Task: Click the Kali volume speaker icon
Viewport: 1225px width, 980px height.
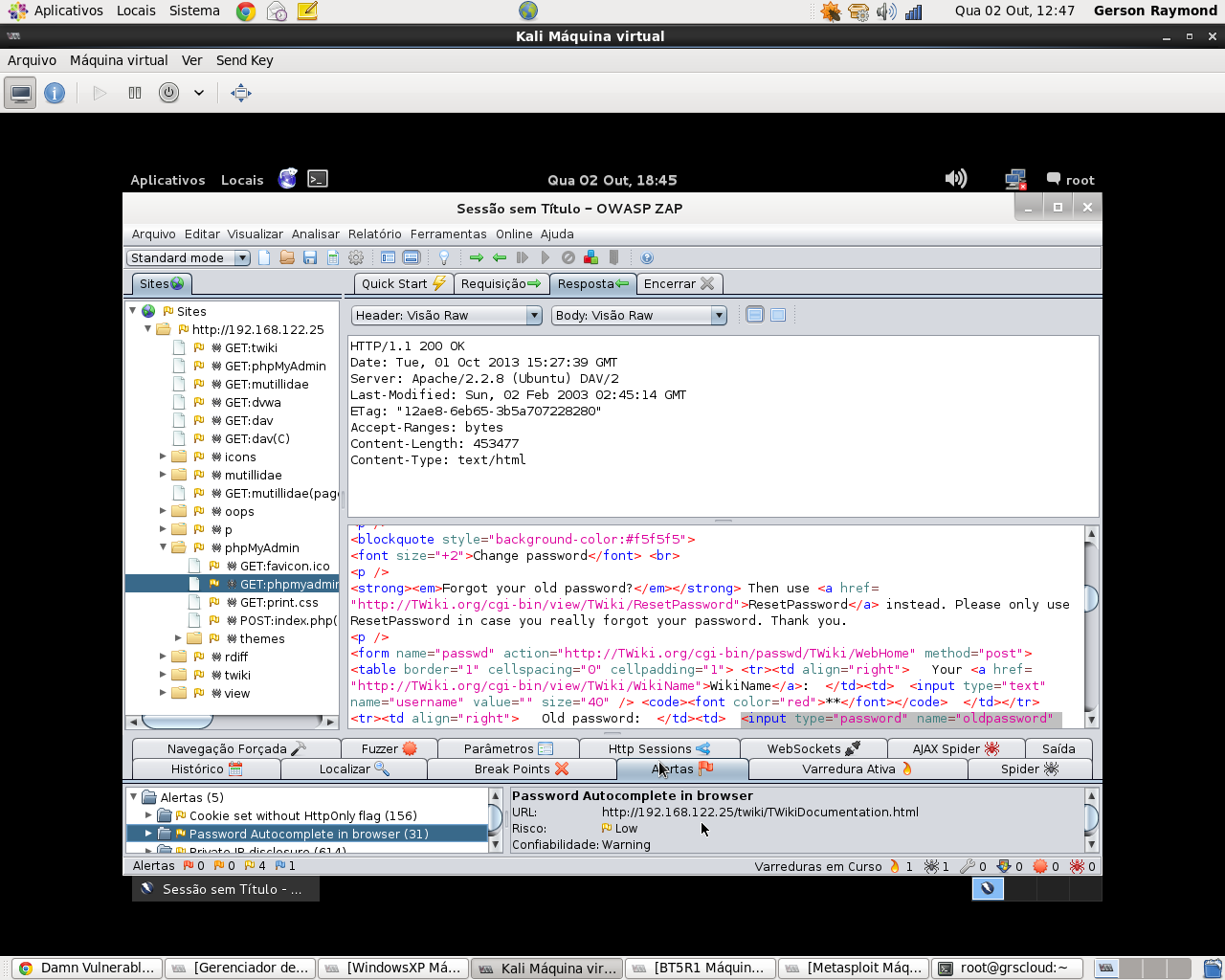Action: pos(956,179)
